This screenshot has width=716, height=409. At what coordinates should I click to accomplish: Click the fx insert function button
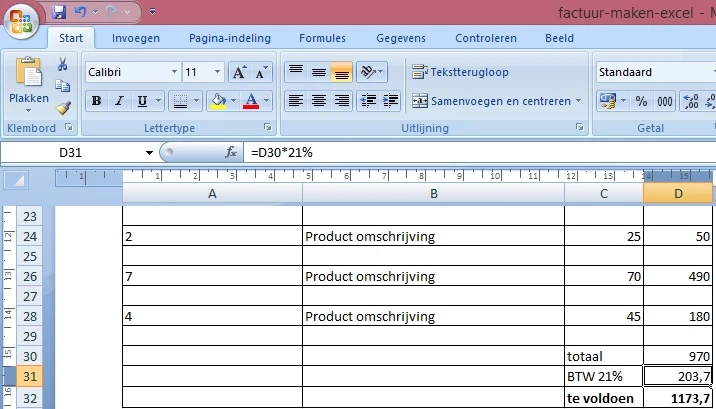231,152
